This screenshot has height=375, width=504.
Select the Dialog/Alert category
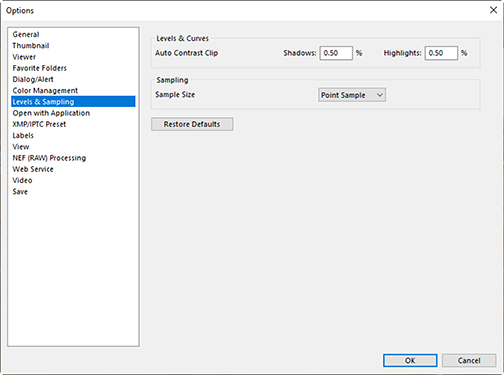(33, 79)
